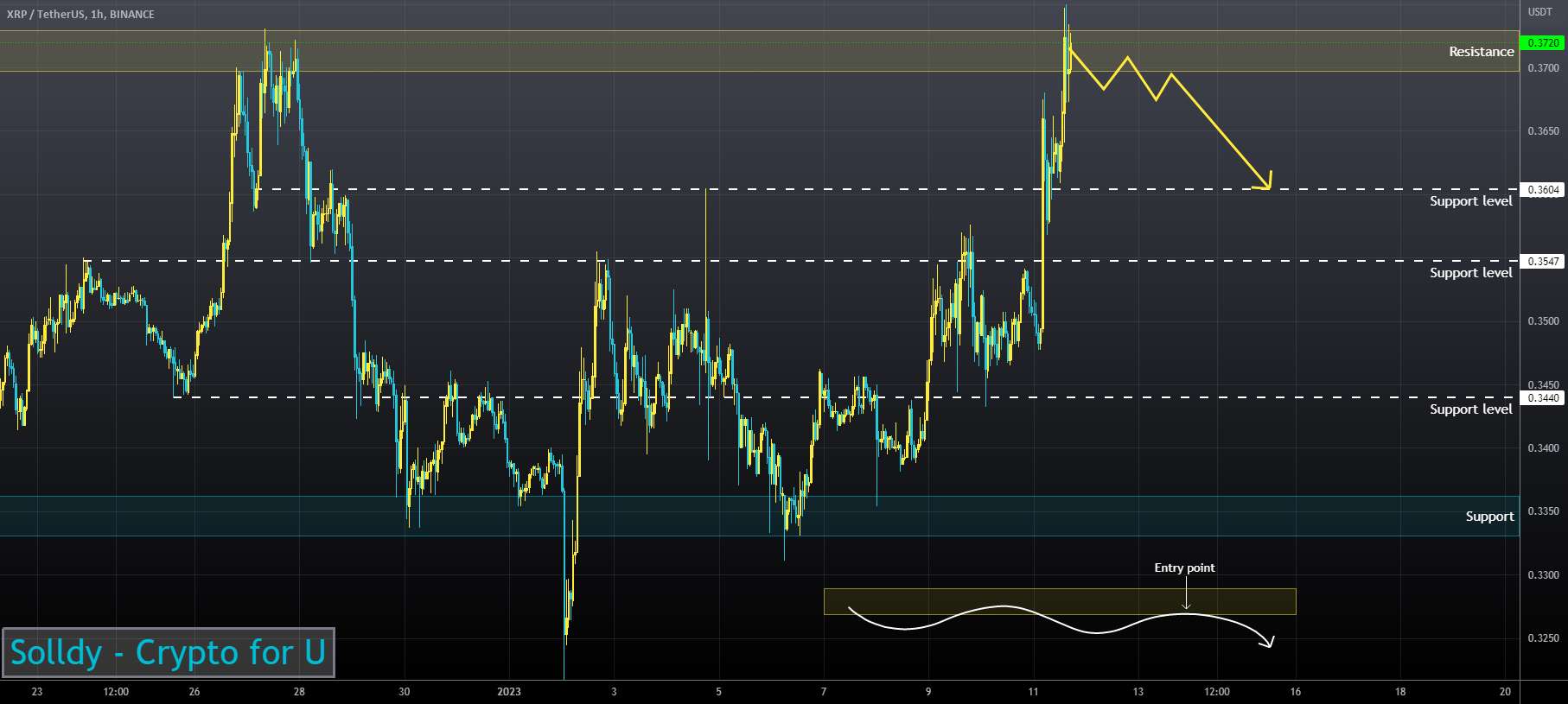1568x704 pixels.
Task: Click the 26 date label on time axis
Action: coord(194,692)
